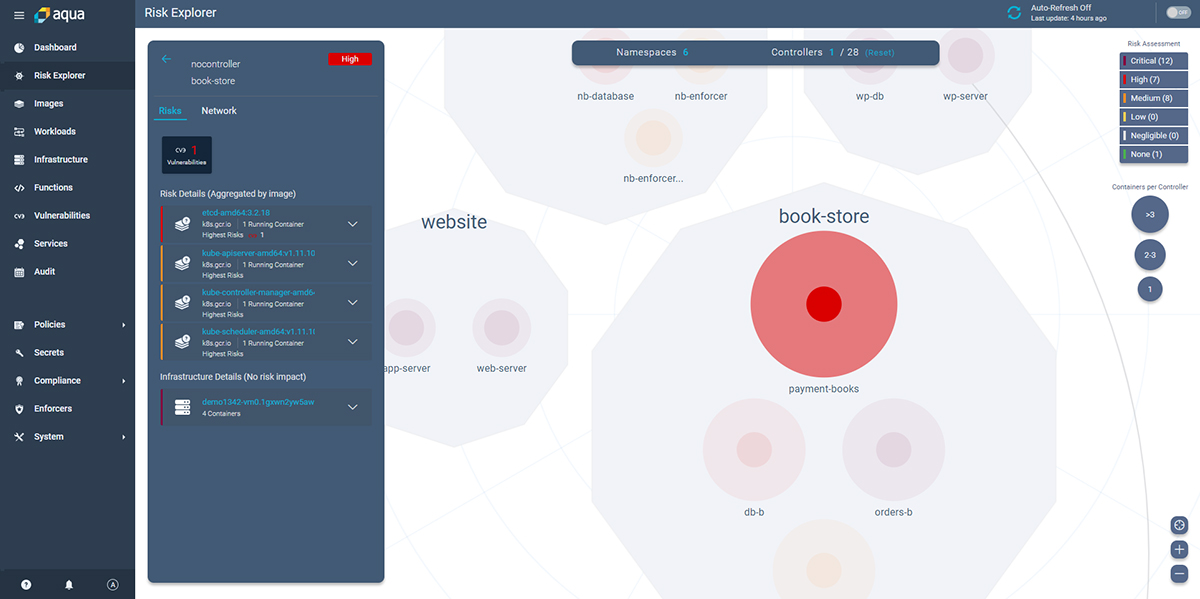
Task: Open the demo1342-vm0 host link
Action: coord(258,401)
